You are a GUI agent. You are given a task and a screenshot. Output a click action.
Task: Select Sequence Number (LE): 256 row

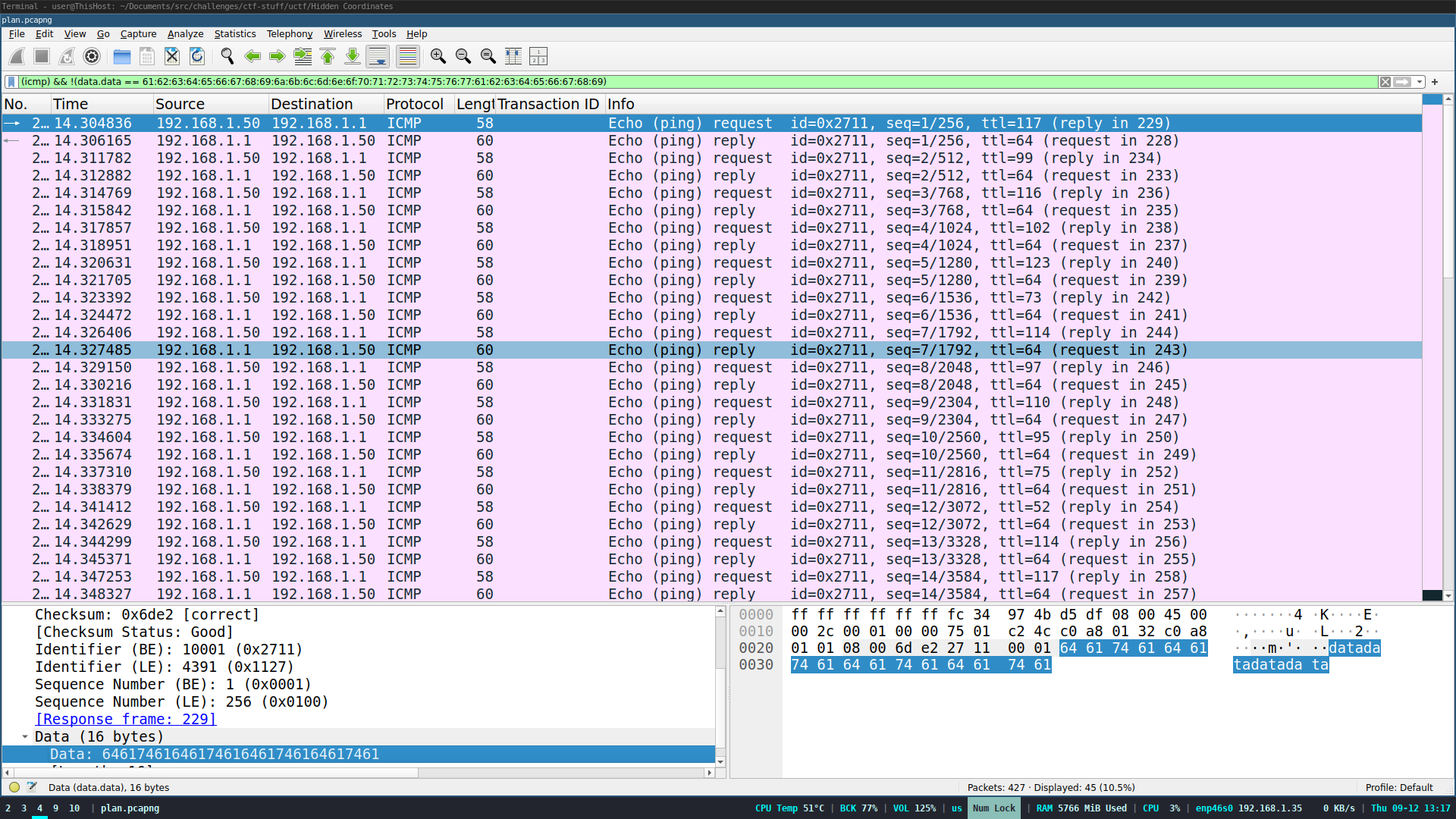(358, 701)
